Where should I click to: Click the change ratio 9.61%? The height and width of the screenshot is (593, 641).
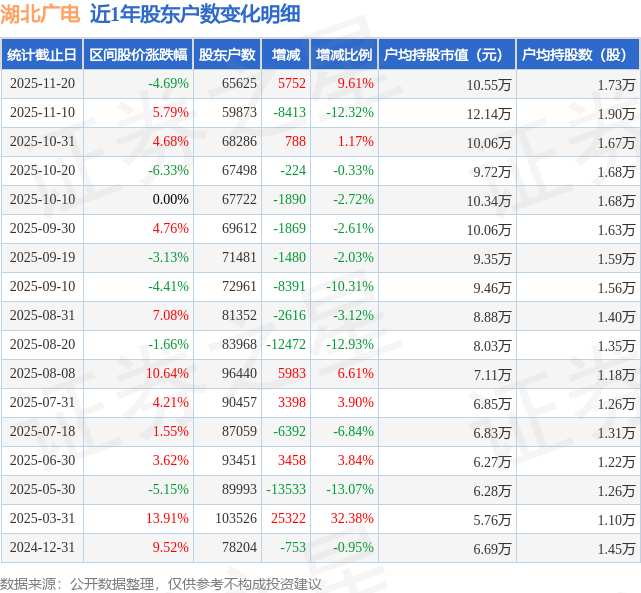pyautogui.click(x=355, y=83)
